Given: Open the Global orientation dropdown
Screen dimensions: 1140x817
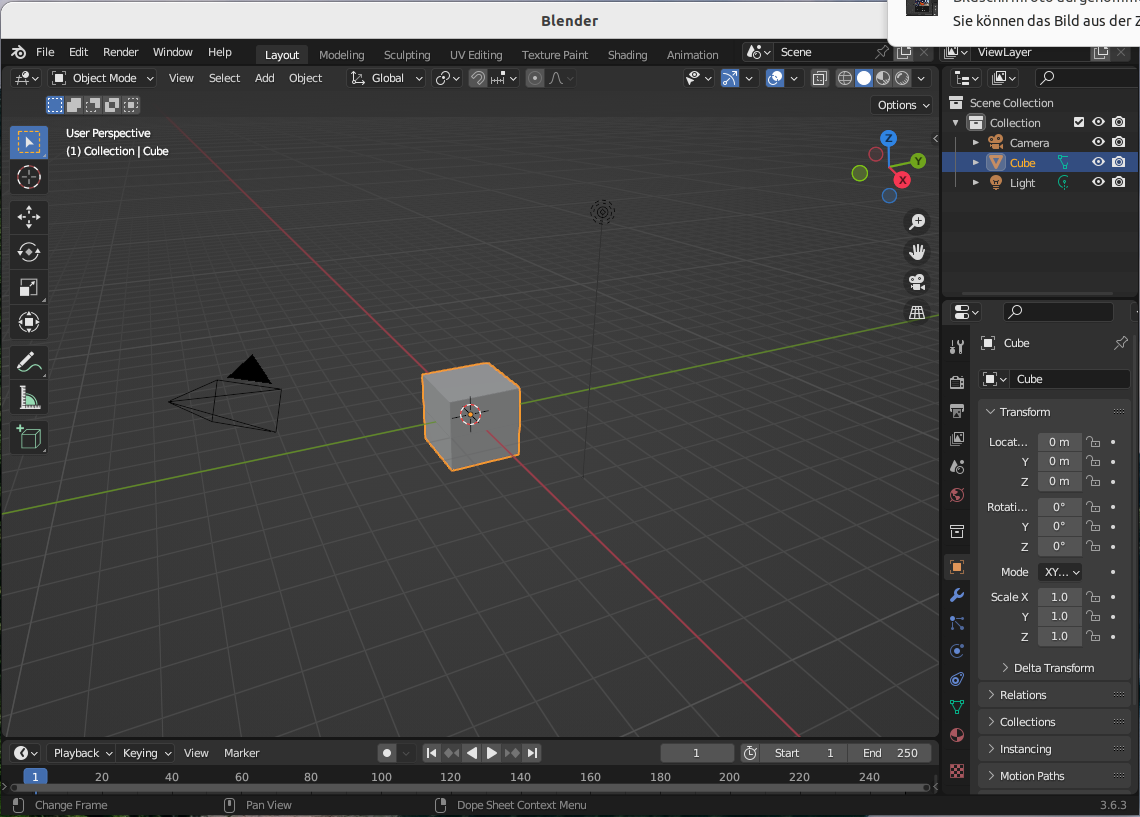Looking at the screenshot, I should [x=386, y=78].
